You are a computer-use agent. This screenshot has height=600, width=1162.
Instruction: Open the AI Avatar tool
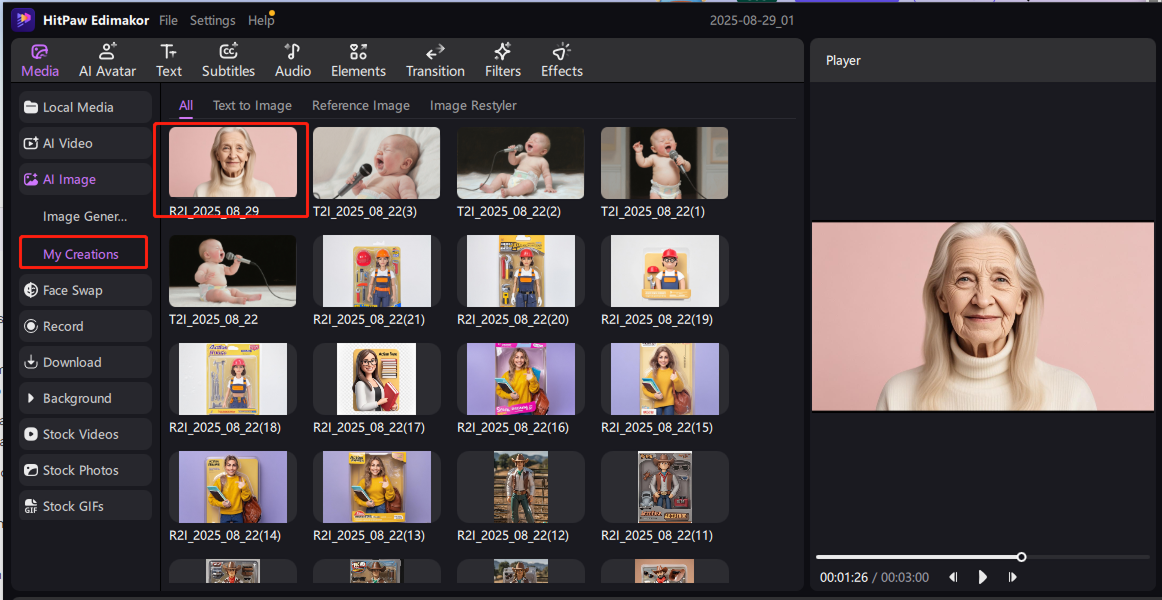(x=107, y=61)
